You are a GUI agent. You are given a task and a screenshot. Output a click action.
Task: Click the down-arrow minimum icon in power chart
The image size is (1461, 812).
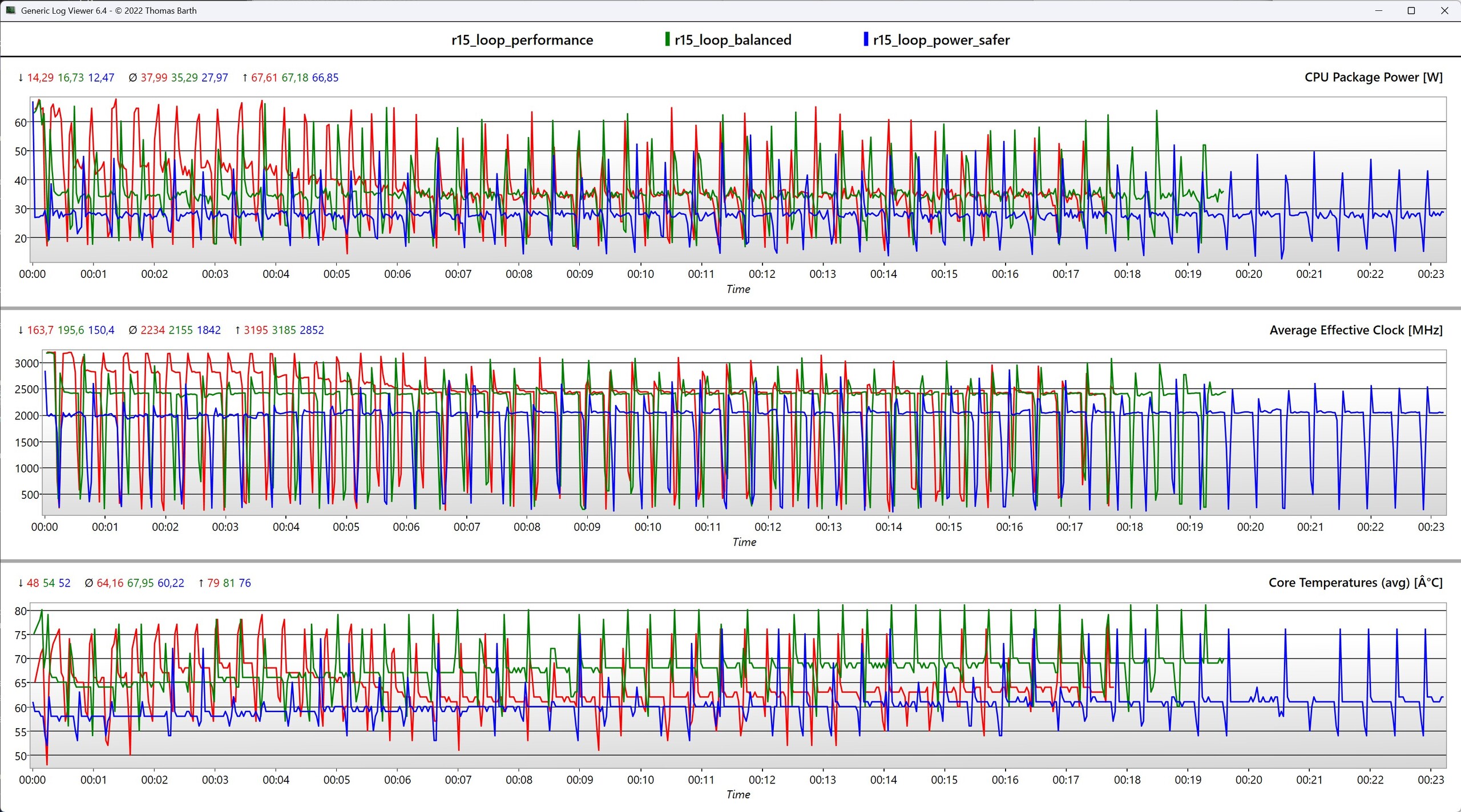(x=21, y=78)
